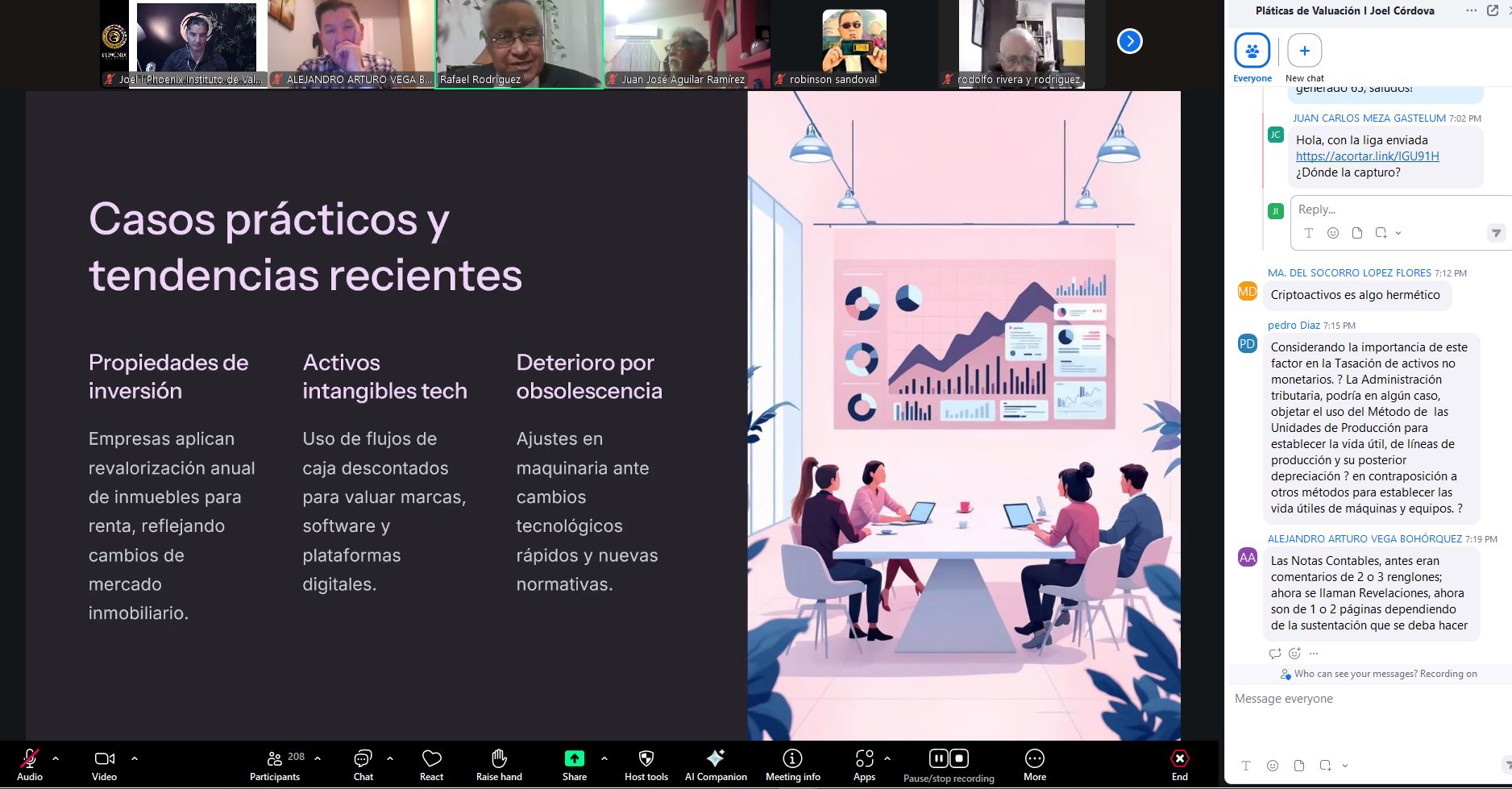
Task: Toggle the Video camera button
Action: [105, 764]
